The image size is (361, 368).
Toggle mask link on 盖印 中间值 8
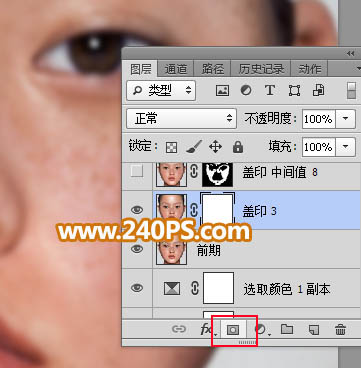(194, 172)
